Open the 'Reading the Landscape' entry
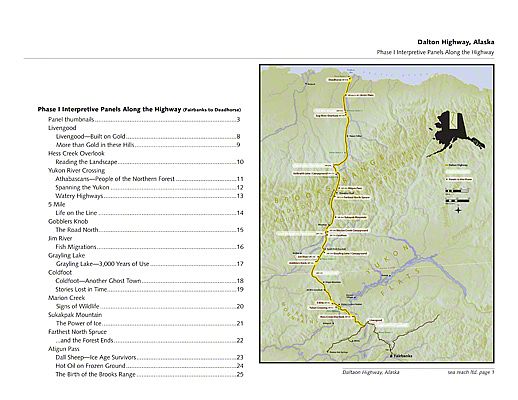 point(150,162)
